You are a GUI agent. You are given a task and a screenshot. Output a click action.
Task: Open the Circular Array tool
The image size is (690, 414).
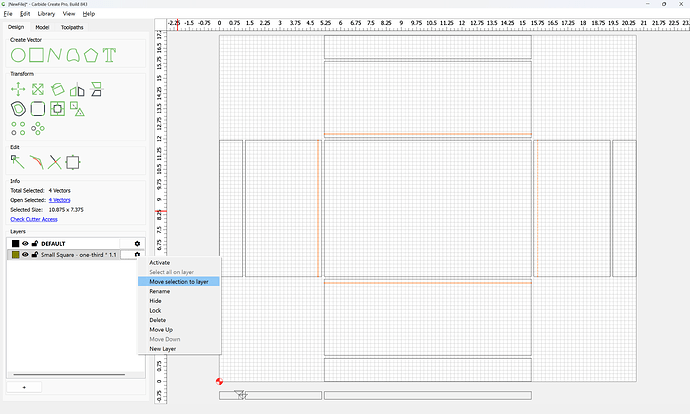tap(38, 128)
